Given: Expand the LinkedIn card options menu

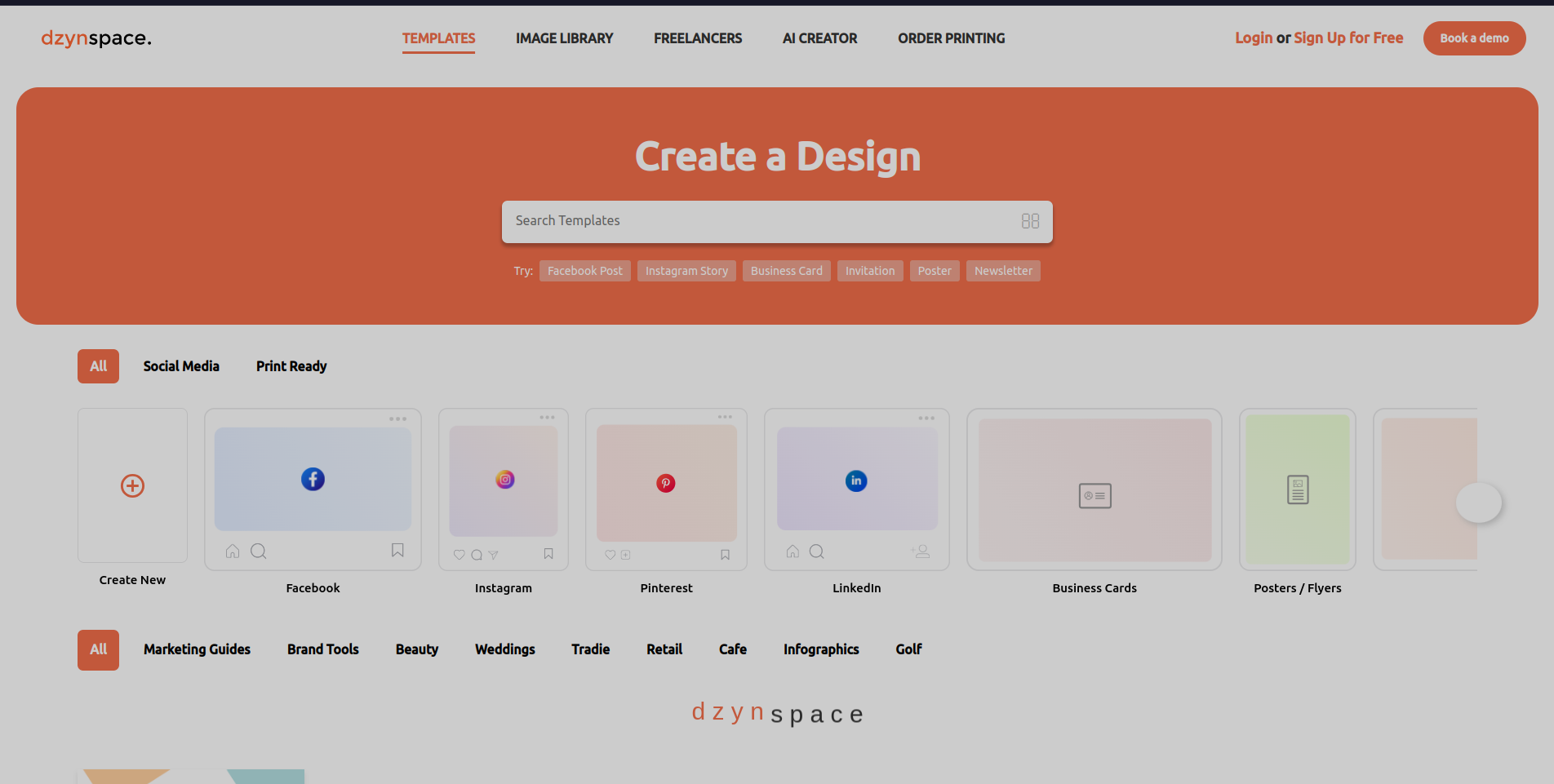Looking at the screenshot, I should coord(927,418).
